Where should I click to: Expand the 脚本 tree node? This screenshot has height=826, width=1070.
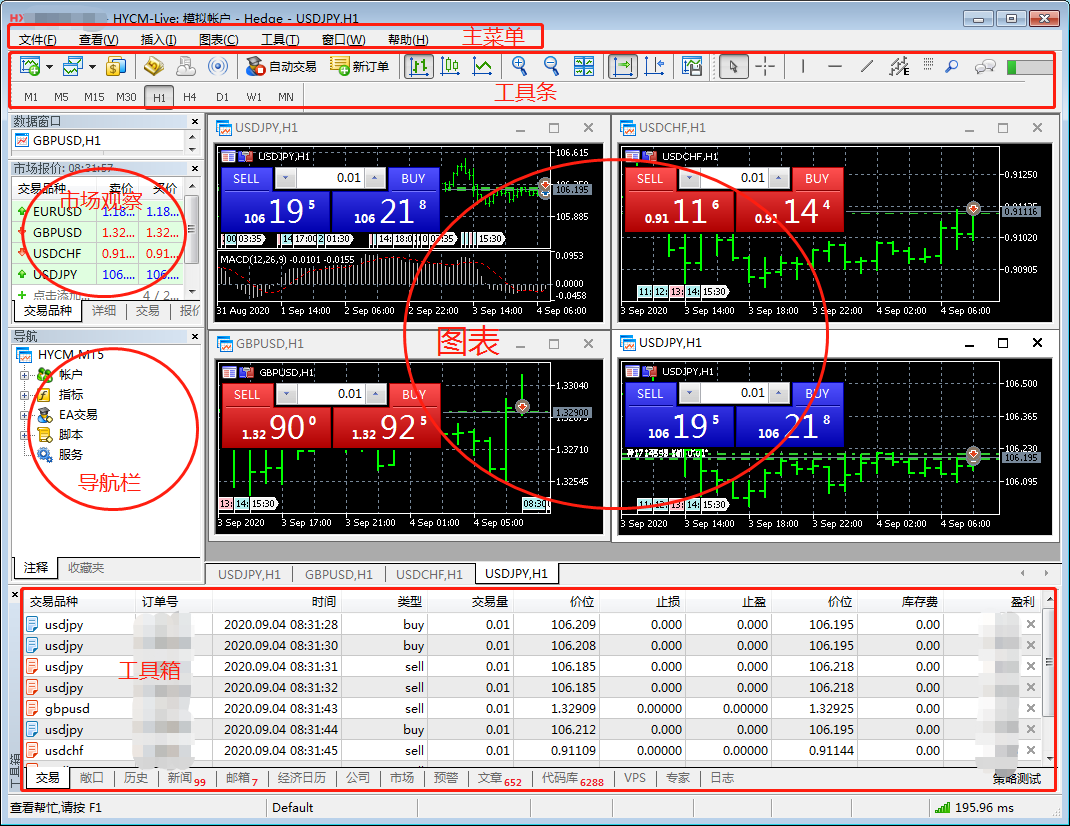(x=25, y=435)
